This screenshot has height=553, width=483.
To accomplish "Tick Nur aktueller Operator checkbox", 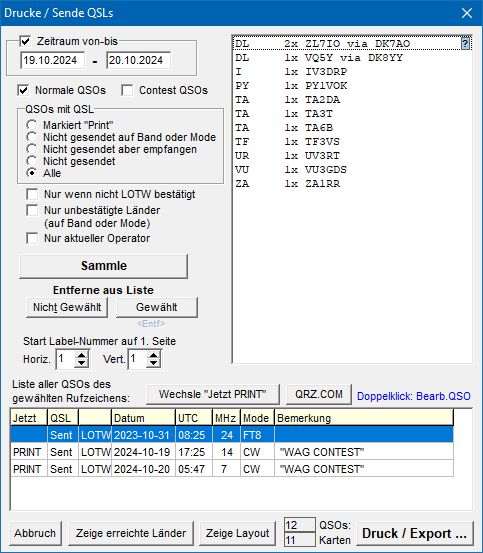I will (x=32, y=238).
